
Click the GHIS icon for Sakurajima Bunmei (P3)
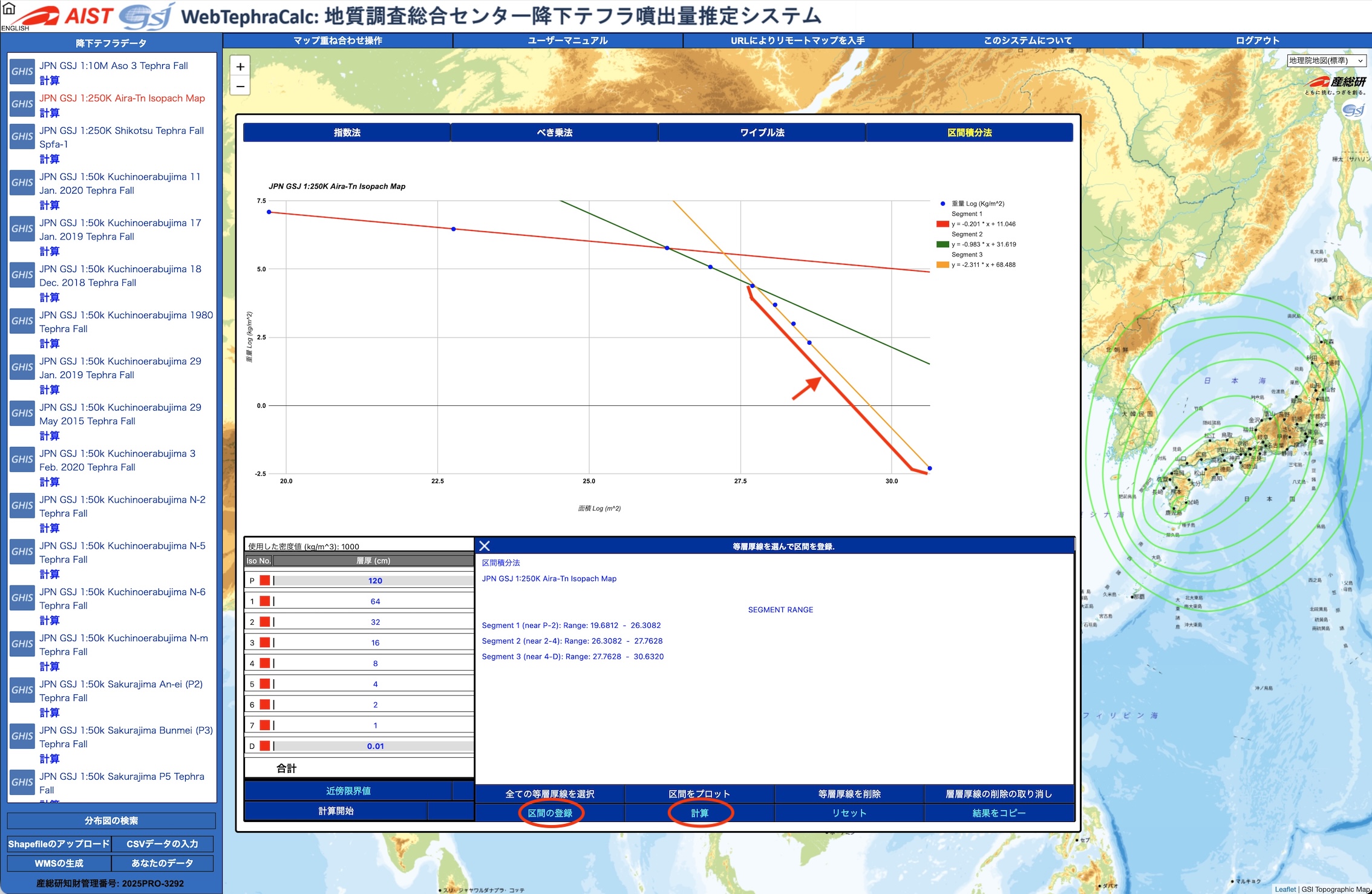coord(22,736)
